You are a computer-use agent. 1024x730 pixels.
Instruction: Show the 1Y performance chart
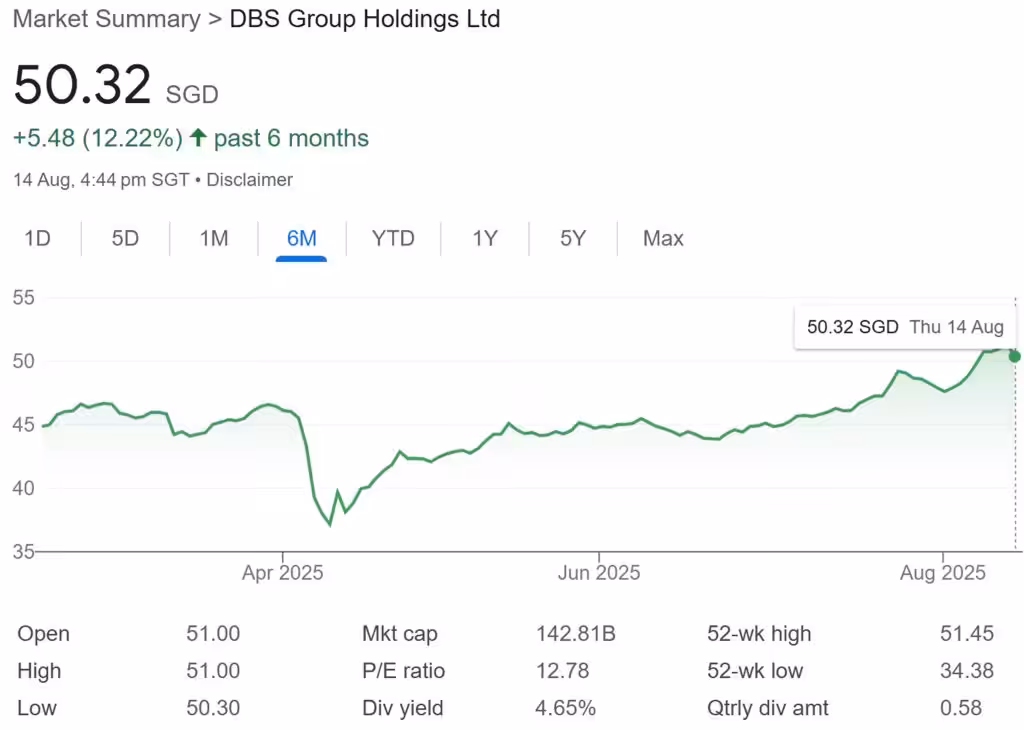[484, 238]
